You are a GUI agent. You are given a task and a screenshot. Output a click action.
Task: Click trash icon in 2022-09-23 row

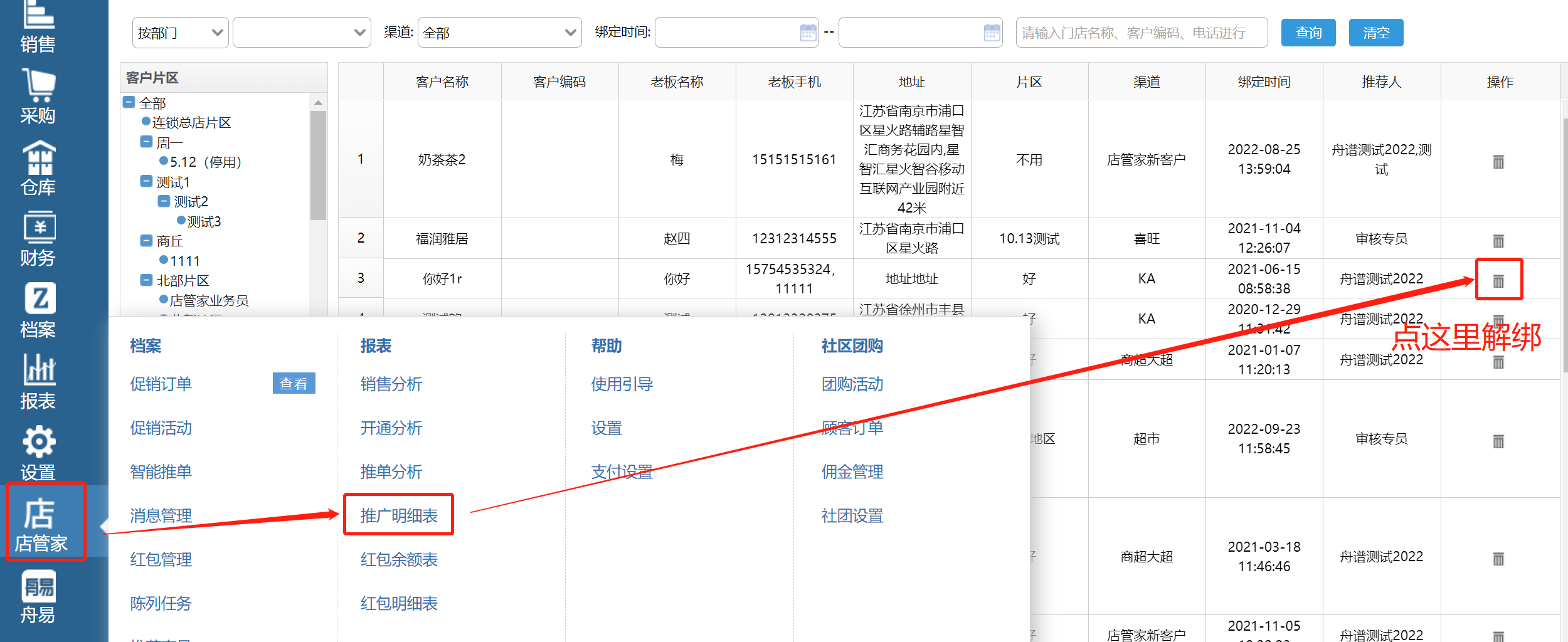[x=1498, y=441]
